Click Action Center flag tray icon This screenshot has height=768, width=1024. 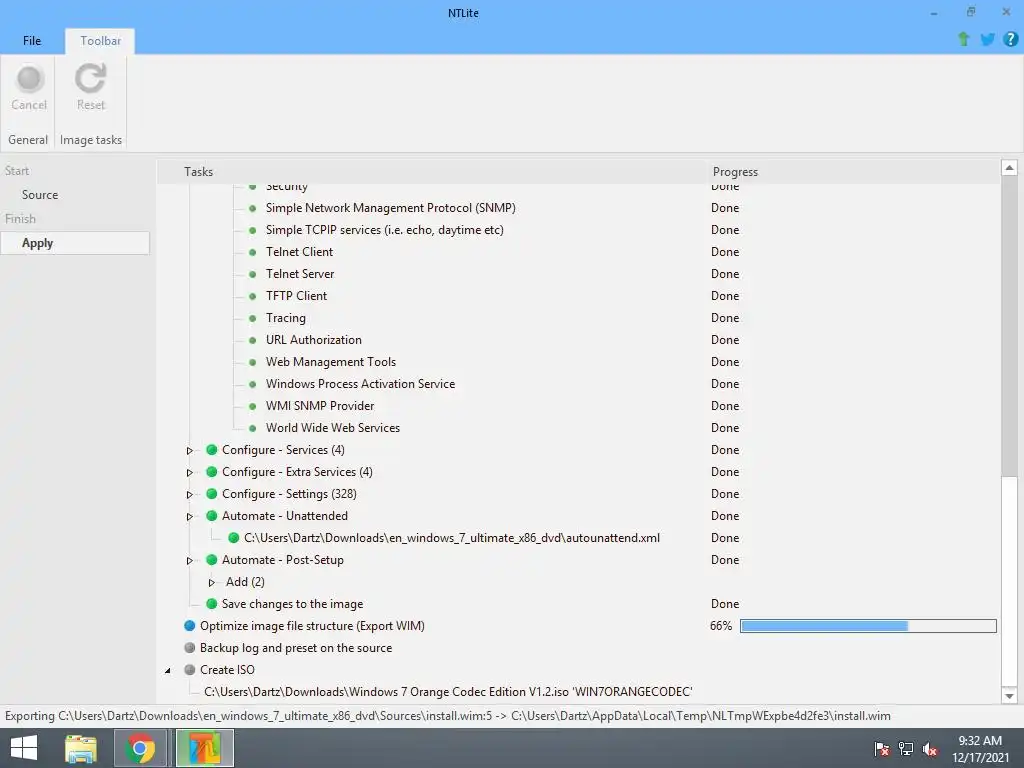coord(882,749)
